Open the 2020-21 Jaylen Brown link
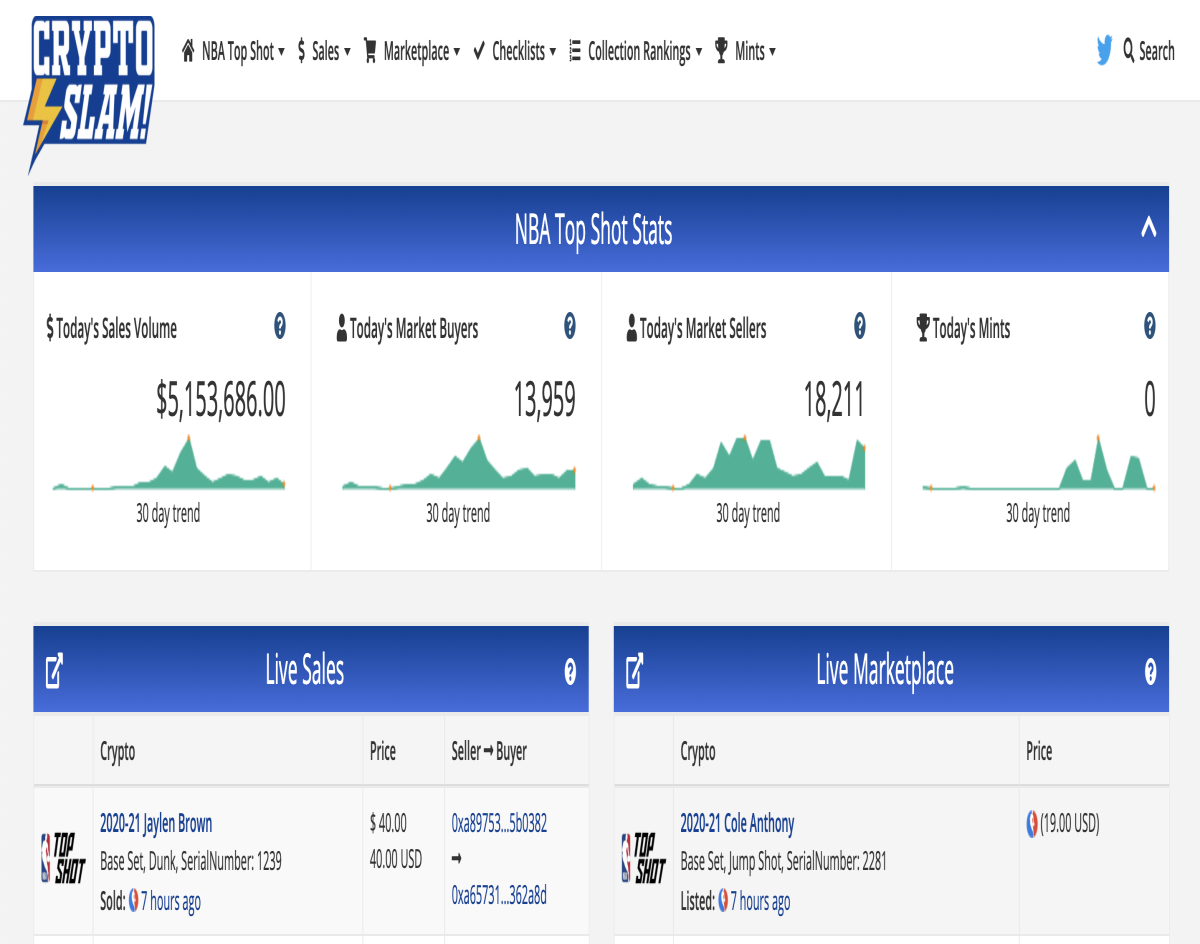Image resolution: width=1200 pixels, height=944 pixels. tap(156, 824)
